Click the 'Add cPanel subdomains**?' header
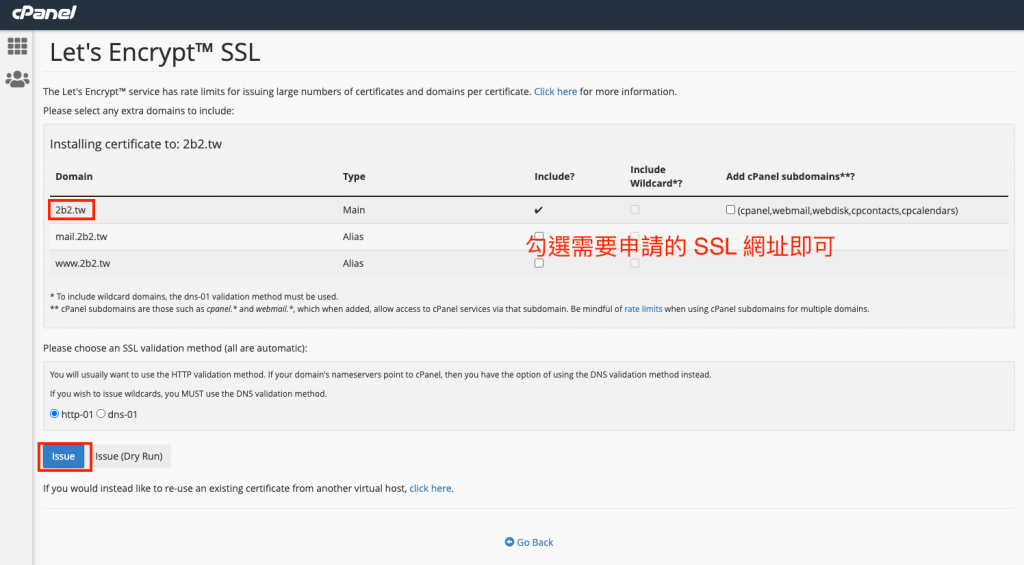The width and height of the screenshot is (1024, 565). tap(790, 176)
